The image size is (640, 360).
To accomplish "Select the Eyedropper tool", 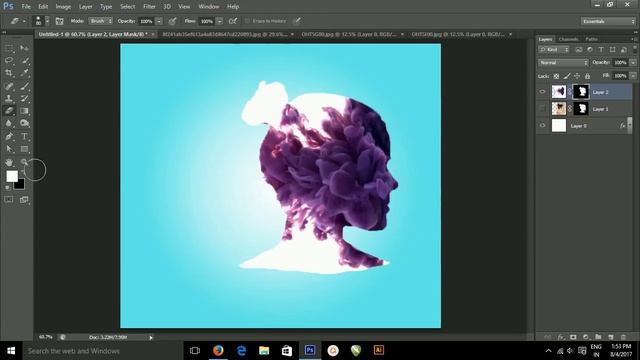I will [x=24, y=73].
